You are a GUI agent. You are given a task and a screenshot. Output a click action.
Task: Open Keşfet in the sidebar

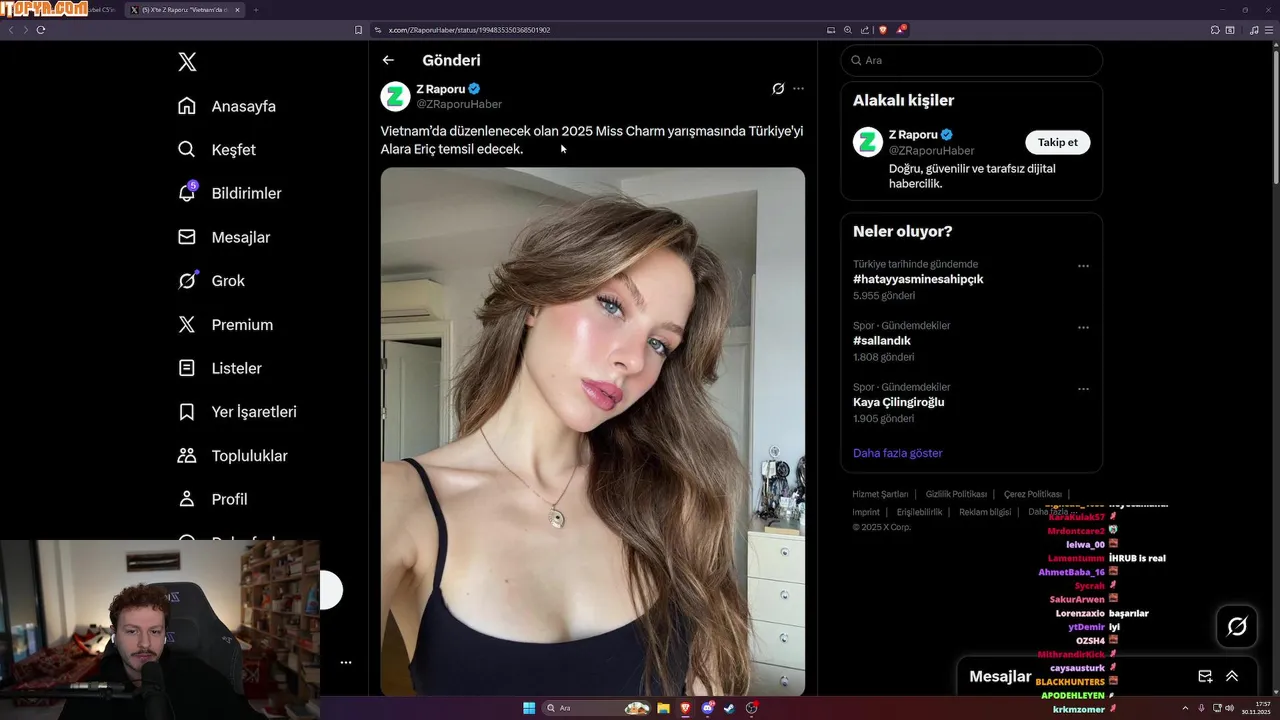tap(217, 150)
